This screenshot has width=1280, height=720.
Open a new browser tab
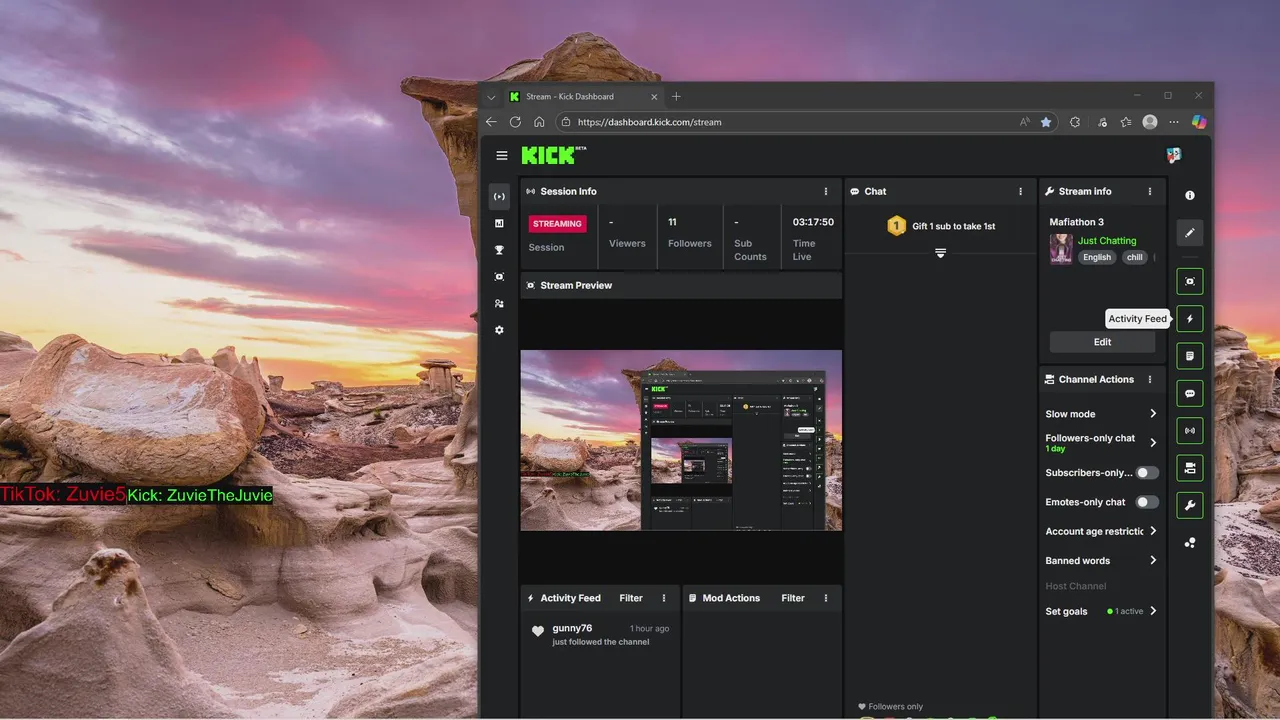(676, 97)
